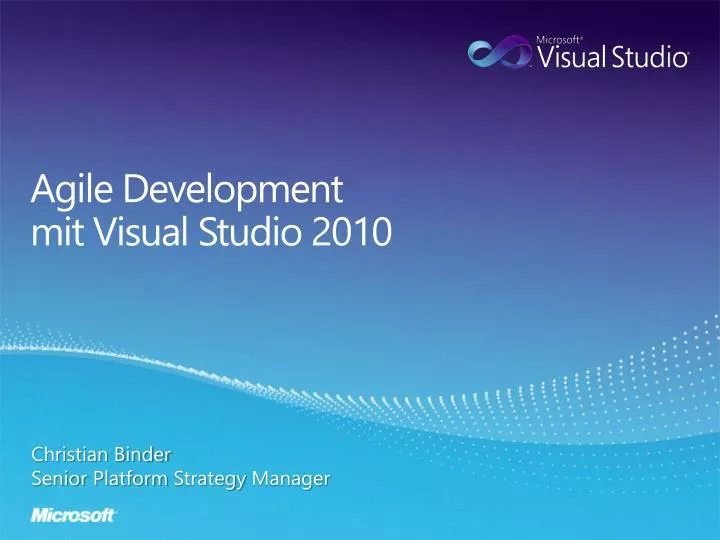Select the title line 'Agile Development'
This screenshot has width=720, height=540.
tap(187, 189)
